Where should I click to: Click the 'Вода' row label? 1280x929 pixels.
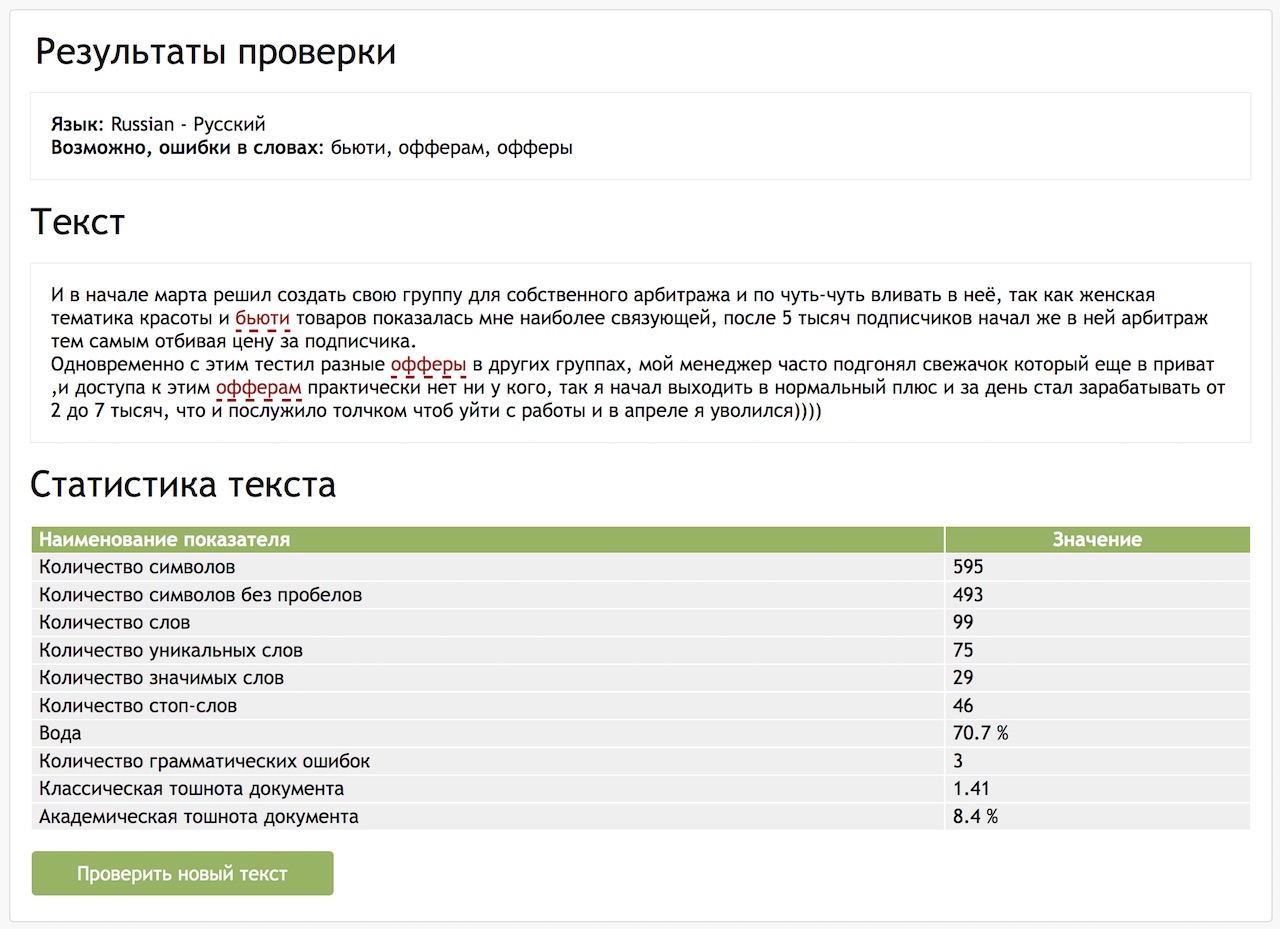point(60,734)
